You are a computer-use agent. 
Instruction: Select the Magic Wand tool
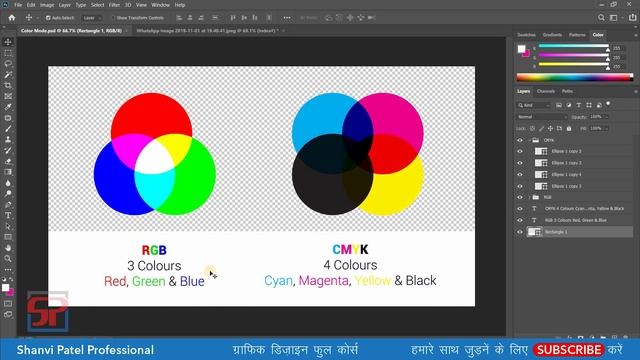[8, 75]
